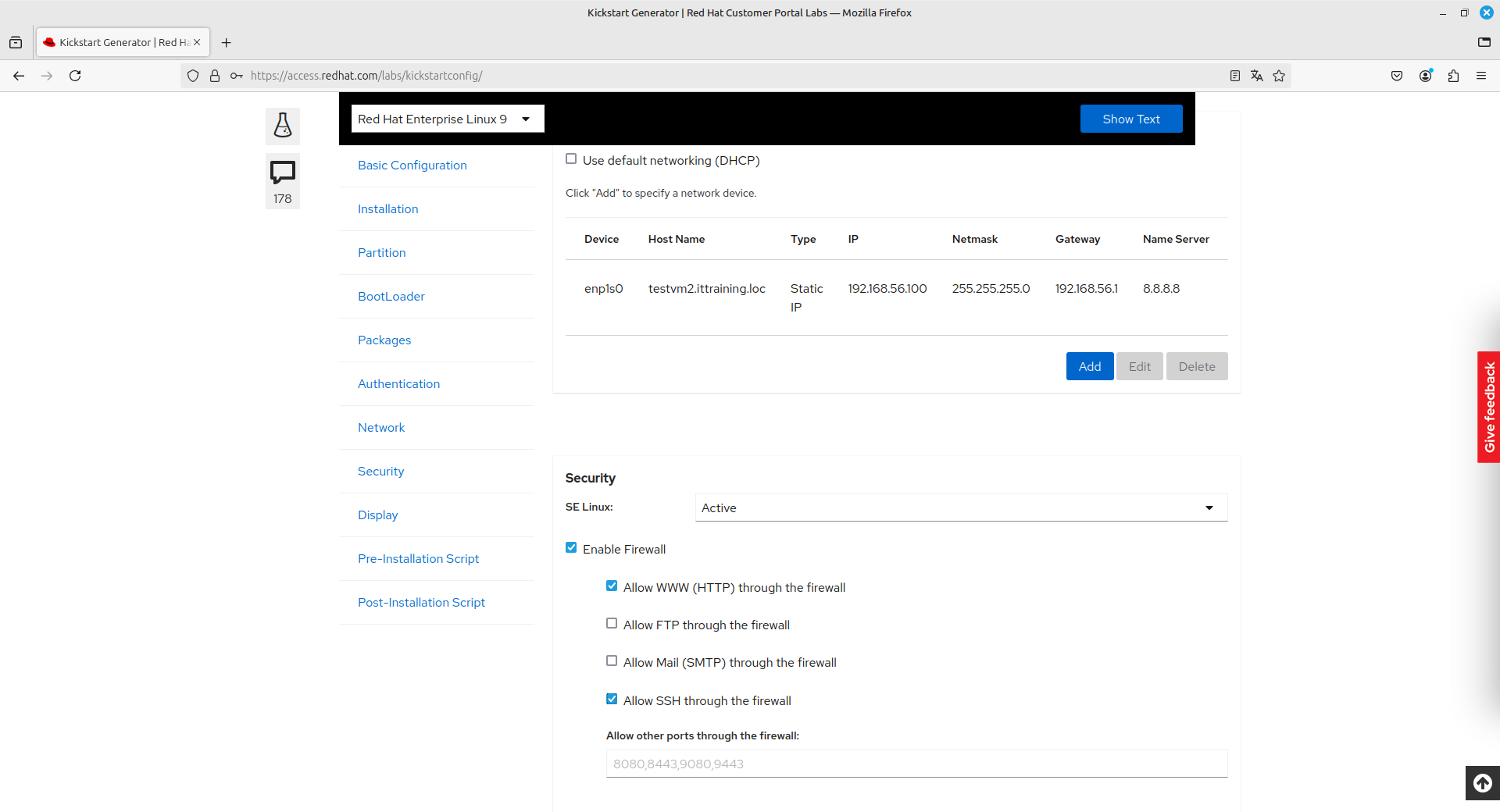Open Post-Installation Script section
This screenshot has height=812, width=1500.
coord(422,603)
